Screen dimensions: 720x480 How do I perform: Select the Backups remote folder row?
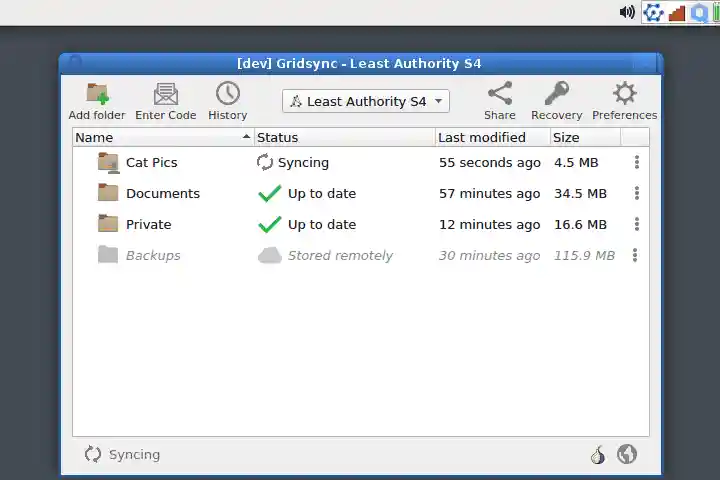pyautogui.click(x=153, y=255)
